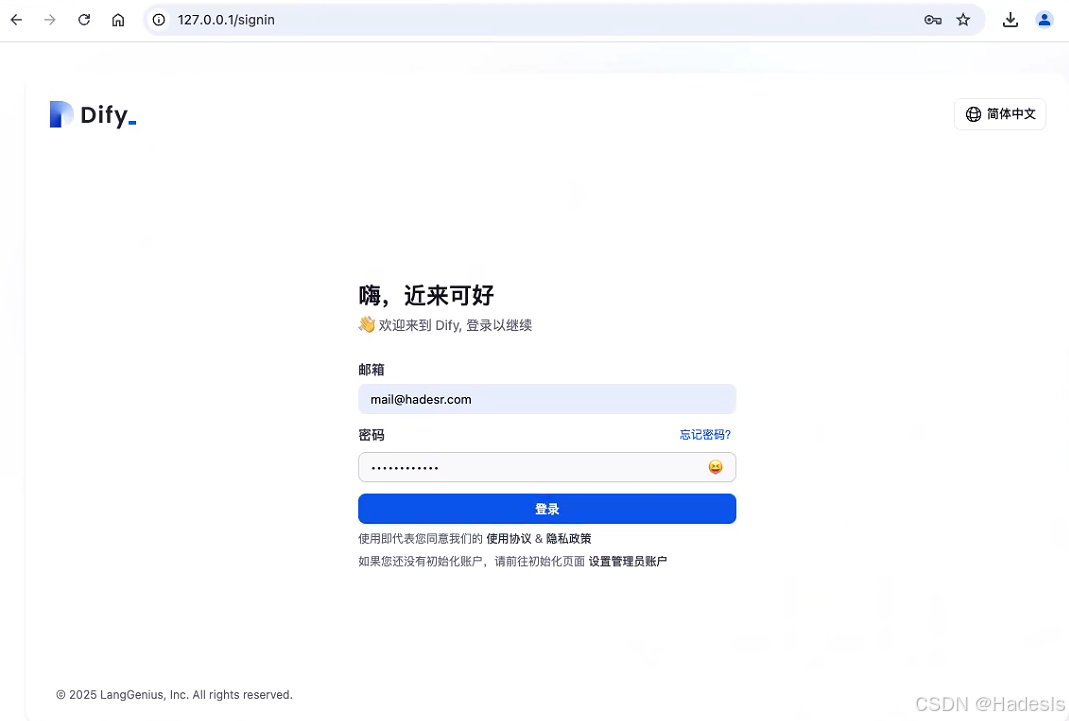1069x721 pixels.
Task: Open the 使用协议 link
Action: point(509,538)
